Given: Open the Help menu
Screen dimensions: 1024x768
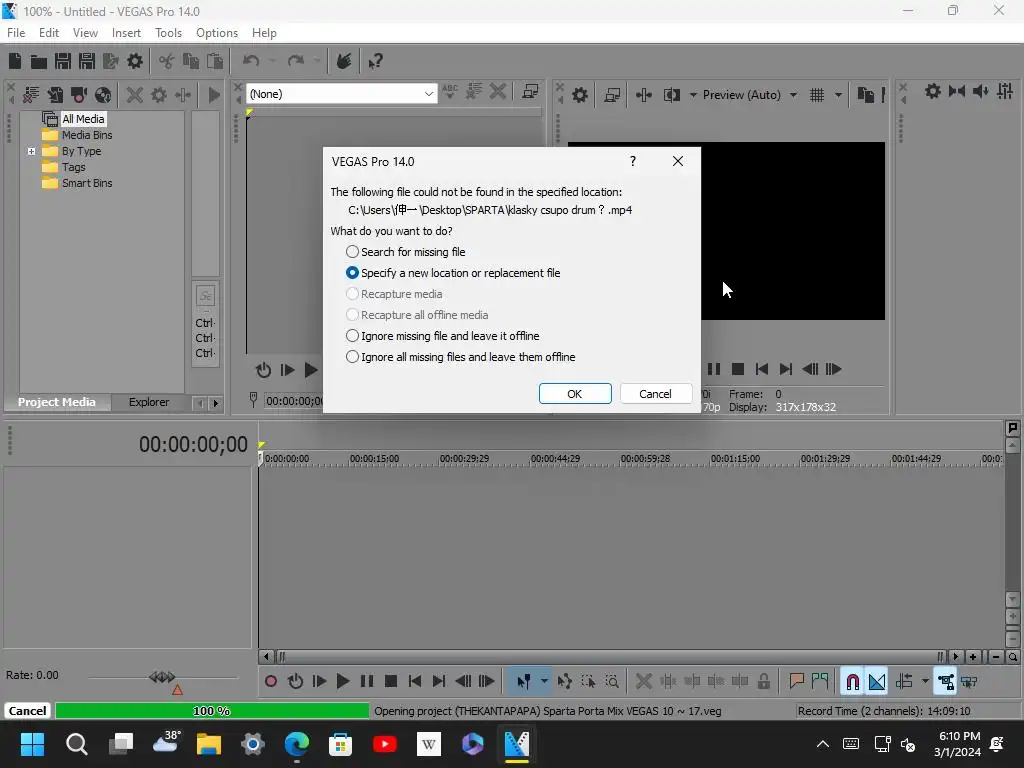Looking at the screenshot, I should pyautogui.click(x=264, y=33).
